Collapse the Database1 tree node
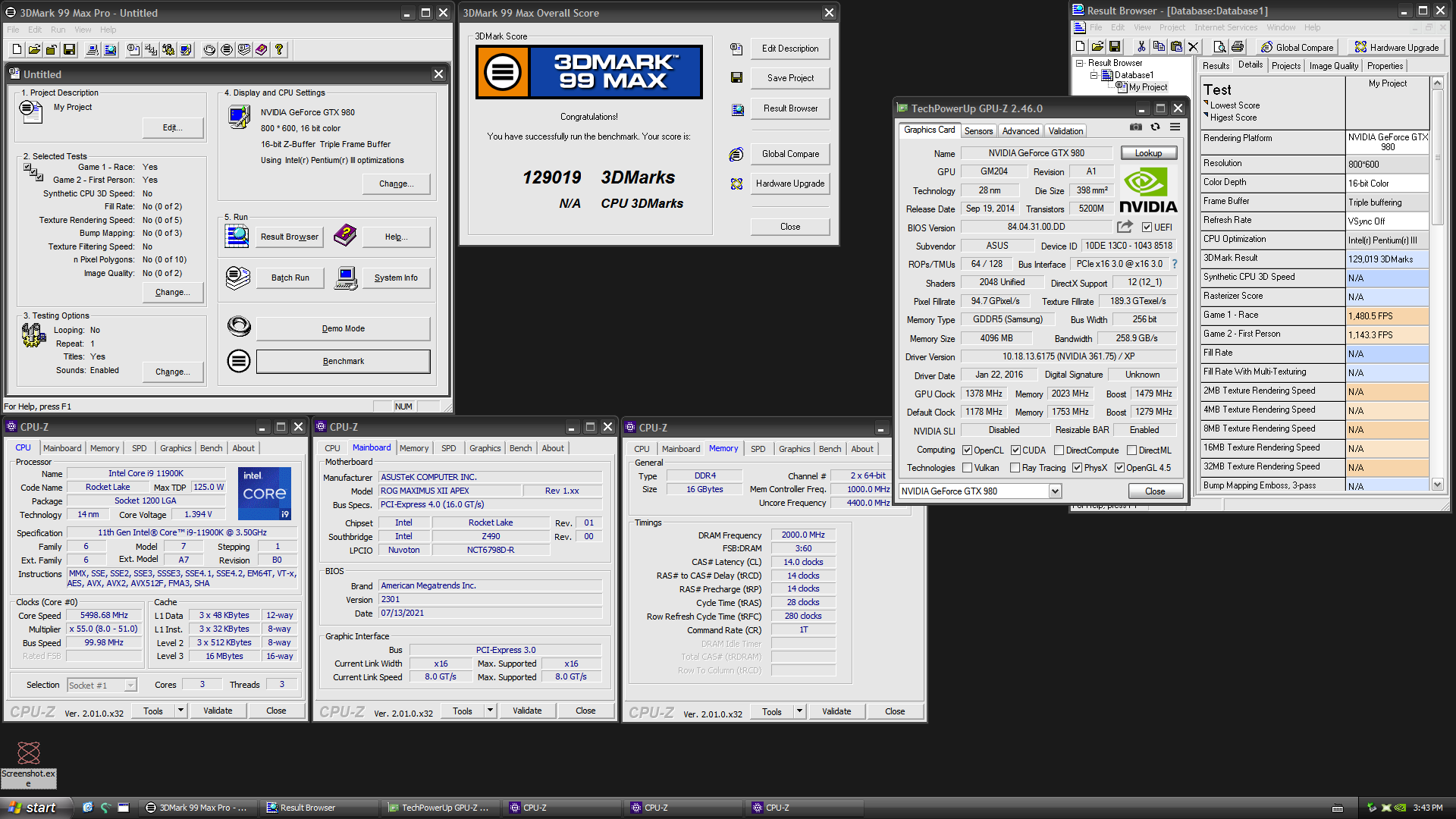Viewport: 1456px width, 819px height. pos(1094,75)
